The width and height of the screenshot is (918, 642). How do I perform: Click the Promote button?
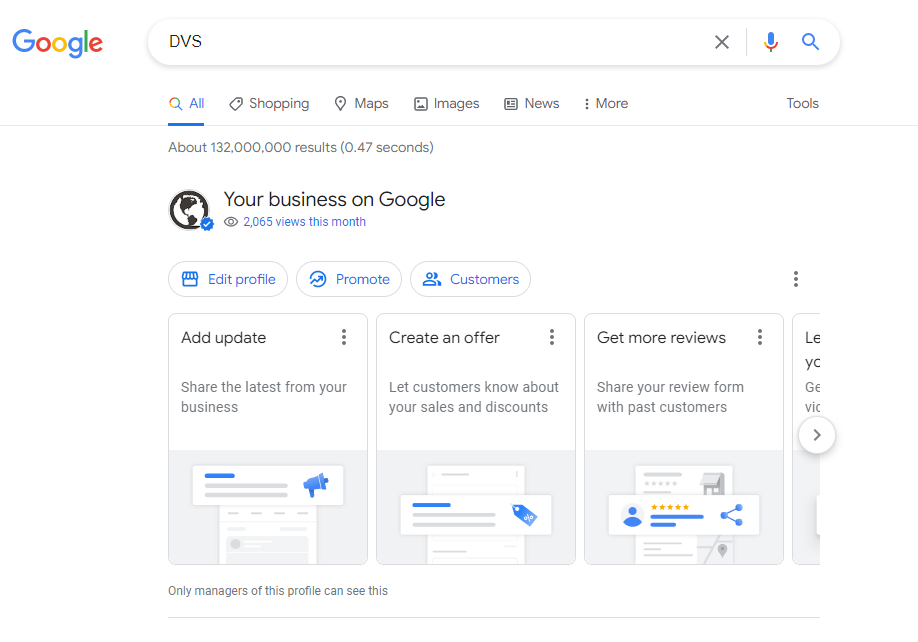349,279
